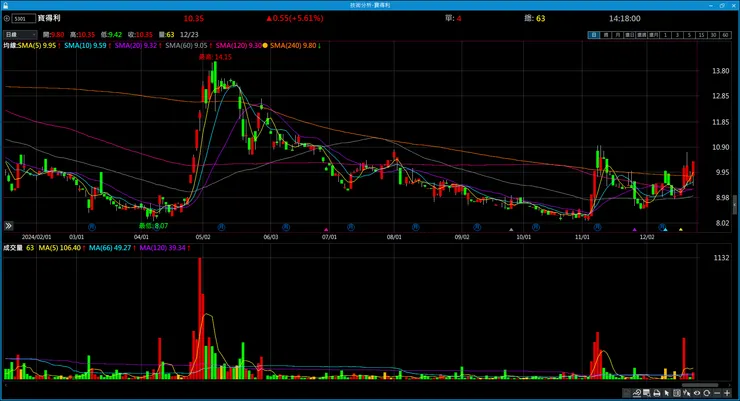
Task: Click the volume MA(66) 49.27 label
Action: tap(110, 248)
